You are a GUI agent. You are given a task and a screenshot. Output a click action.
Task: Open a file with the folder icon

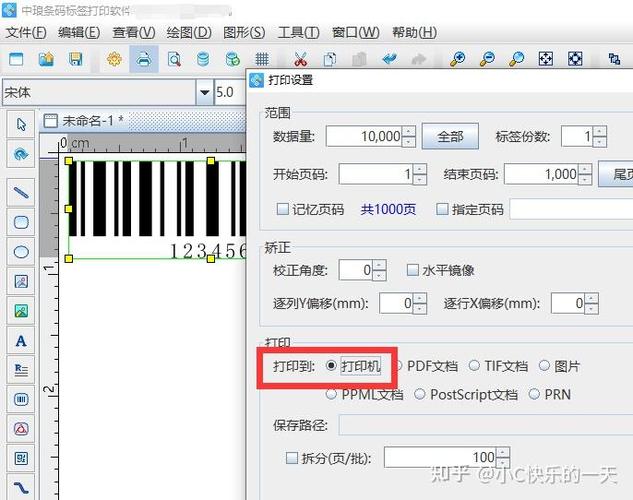46,59
